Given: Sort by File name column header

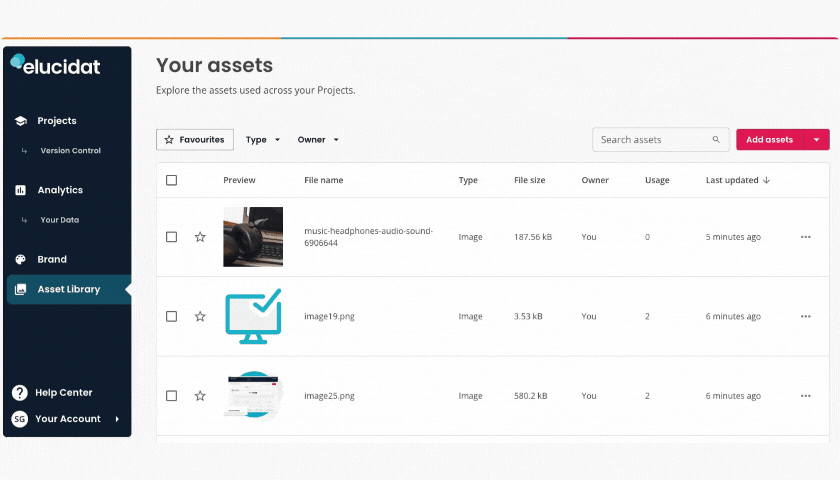Looking at the screenshot, I should [x=324, y=180].
